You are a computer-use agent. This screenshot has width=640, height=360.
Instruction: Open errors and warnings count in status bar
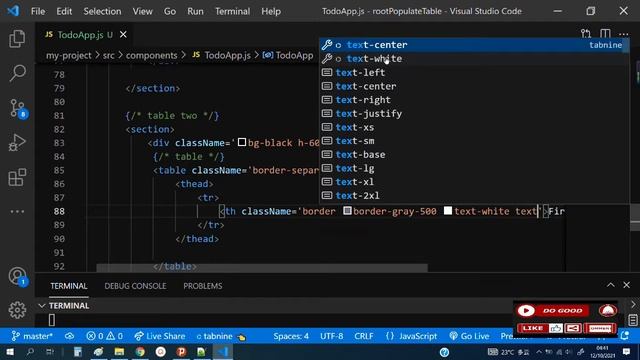coord(104,336)
